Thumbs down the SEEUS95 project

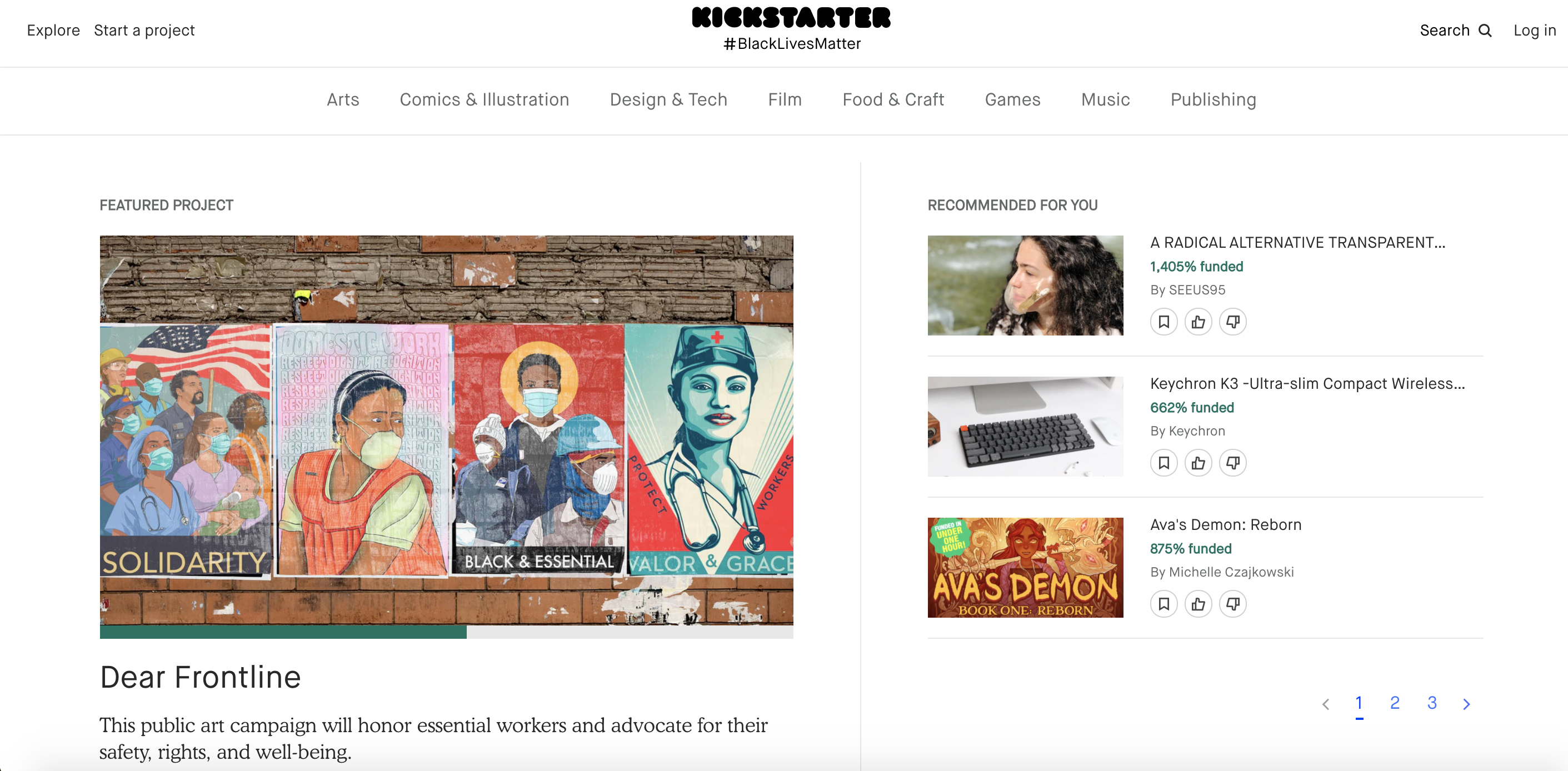pos(1233,322)
